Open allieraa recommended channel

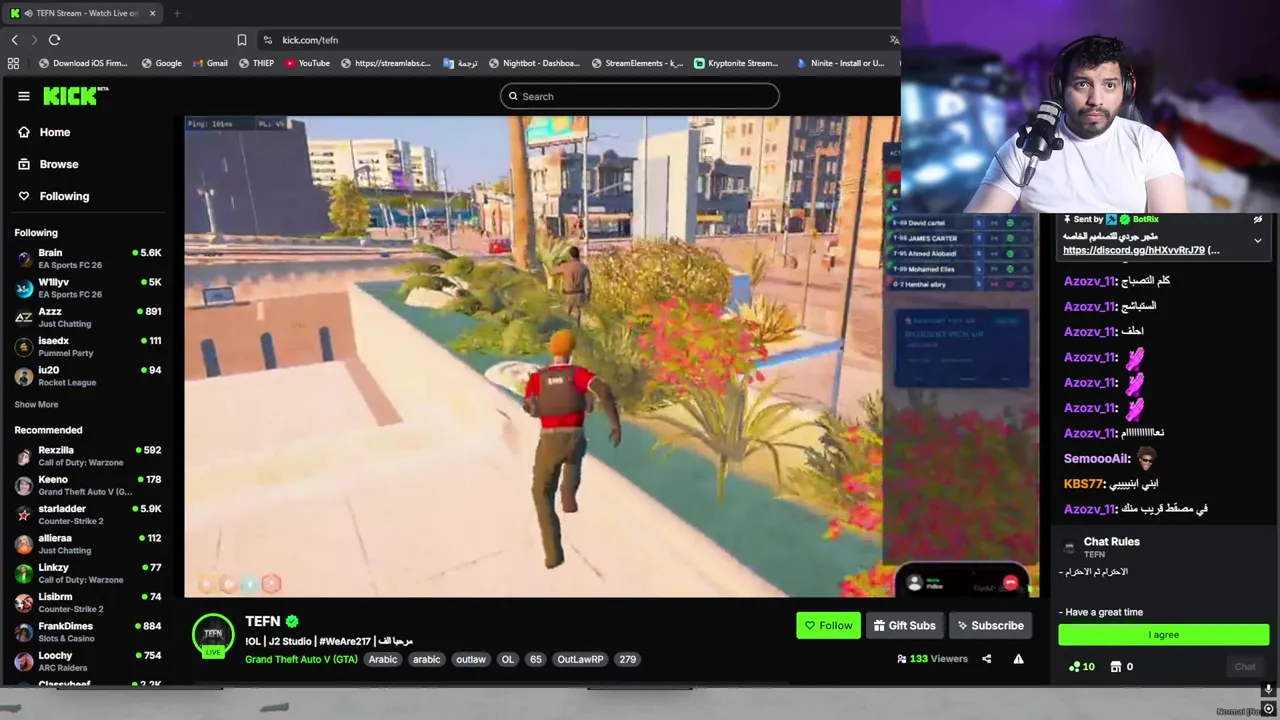pos(88,544)
